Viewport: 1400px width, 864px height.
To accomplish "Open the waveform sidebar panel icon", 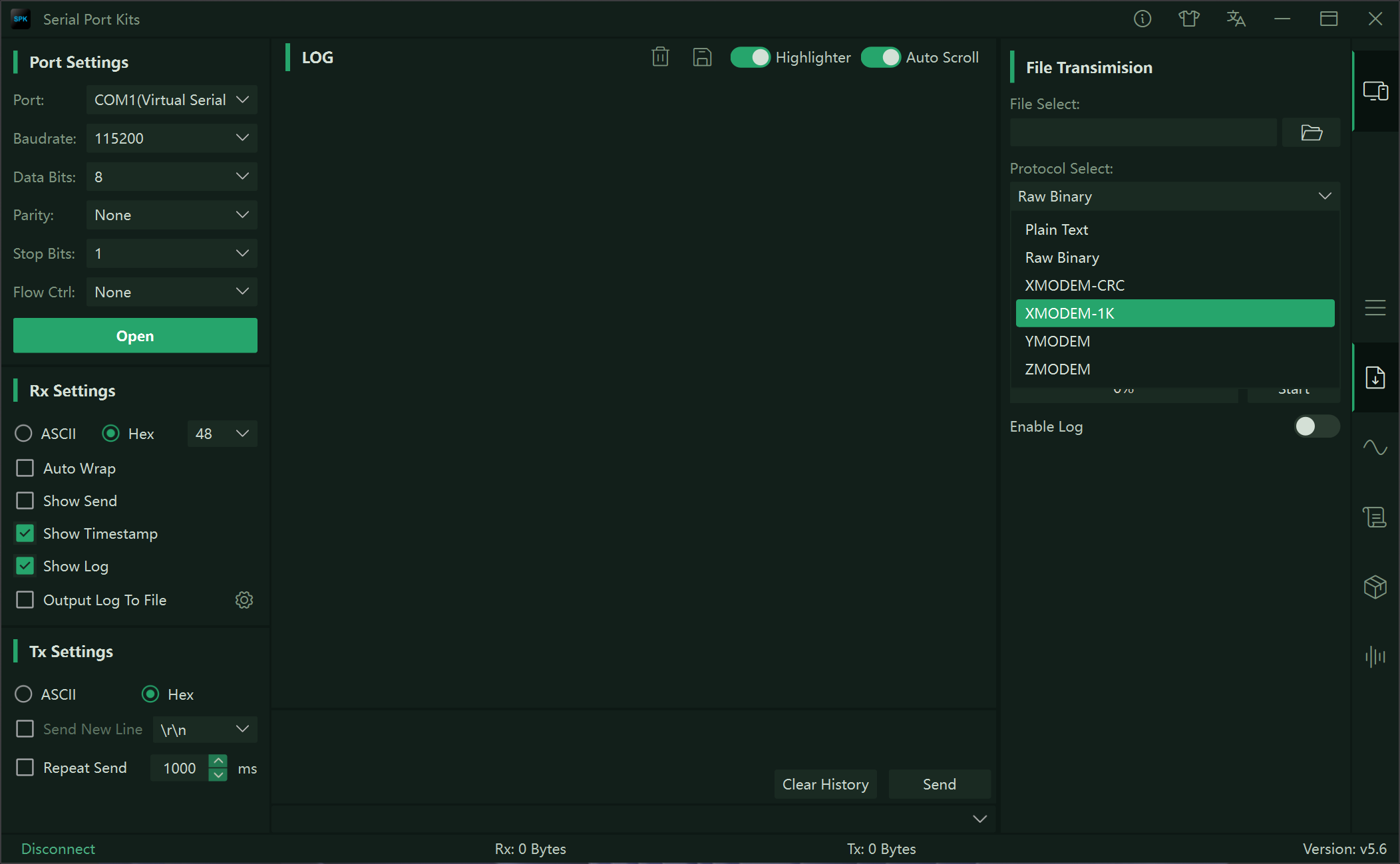I will [1375, 447].
